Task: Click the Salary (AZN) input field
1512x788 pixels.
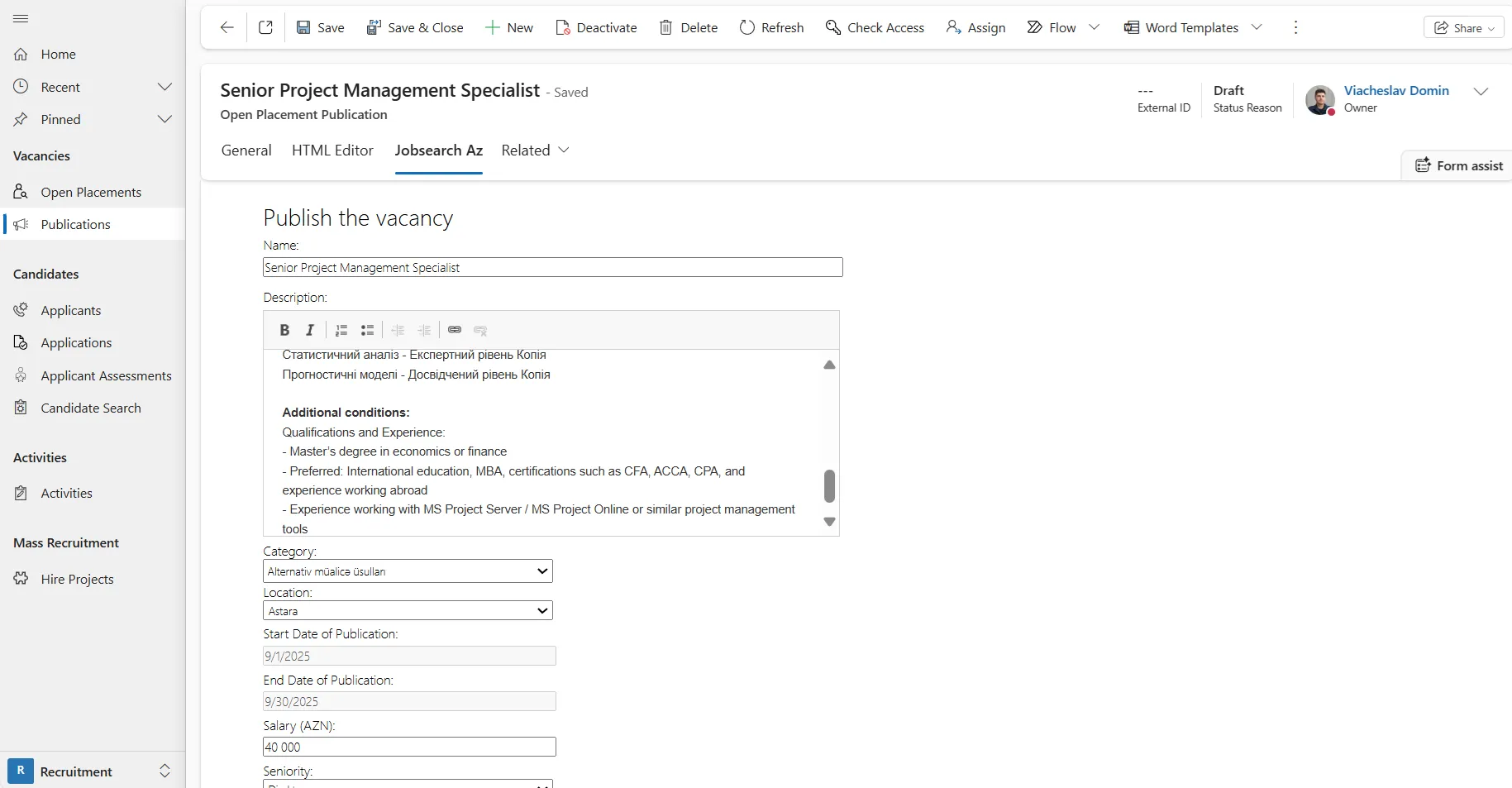Action: (x=409, y=747)
